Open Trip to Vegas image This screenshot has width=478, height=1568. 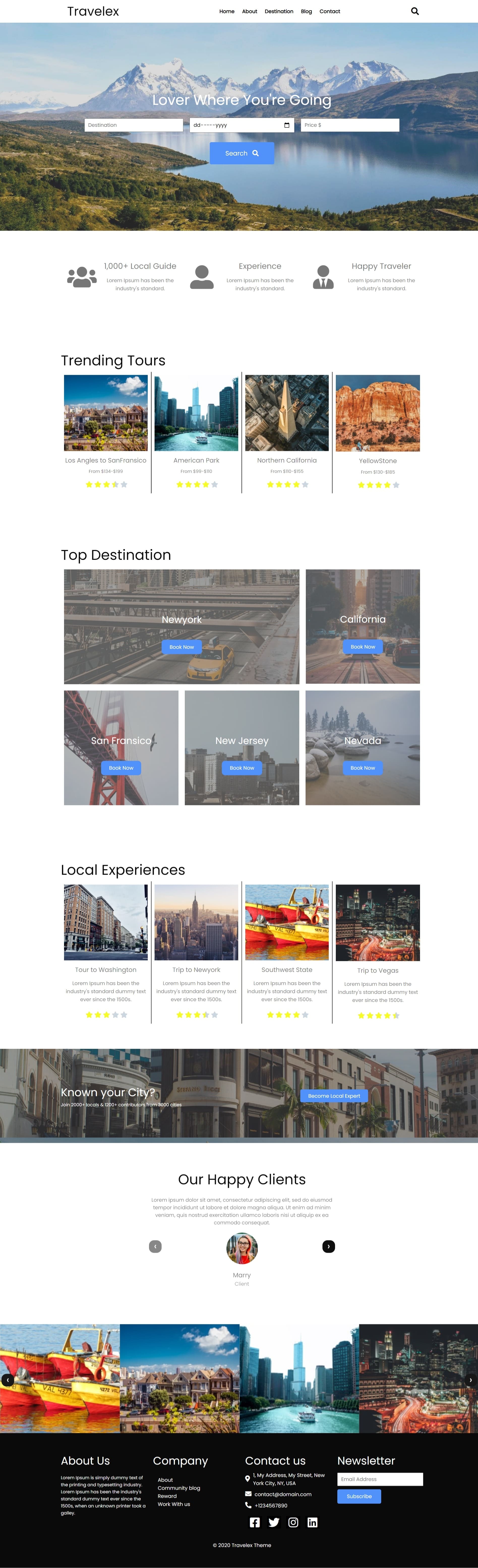coord(378,923)
